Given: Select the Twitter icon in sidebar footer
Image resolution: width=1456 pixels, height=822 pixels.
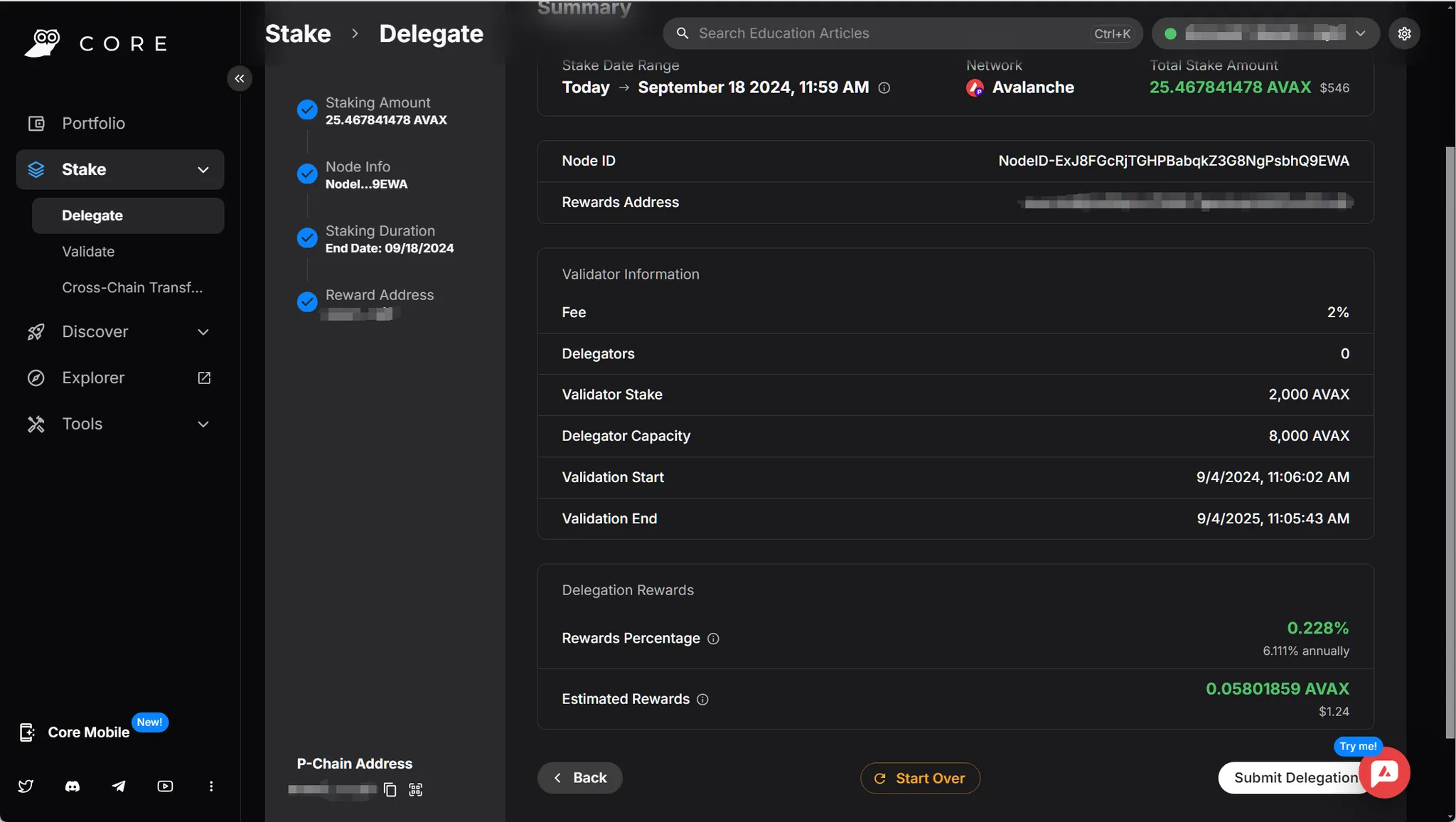Looking at the screenshot, I should pyautogui.click(x=26, y=786).
